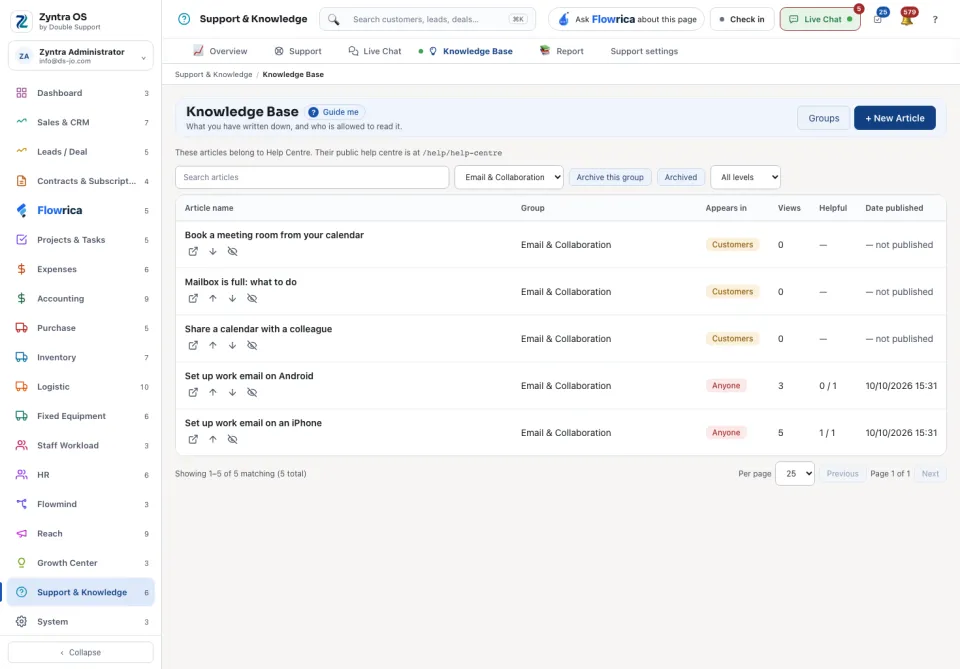Move 'Share a calendar with a colleague' up
Image resolution: width=960 pixels, height=669 pixels.
click(x=212, y=346)
